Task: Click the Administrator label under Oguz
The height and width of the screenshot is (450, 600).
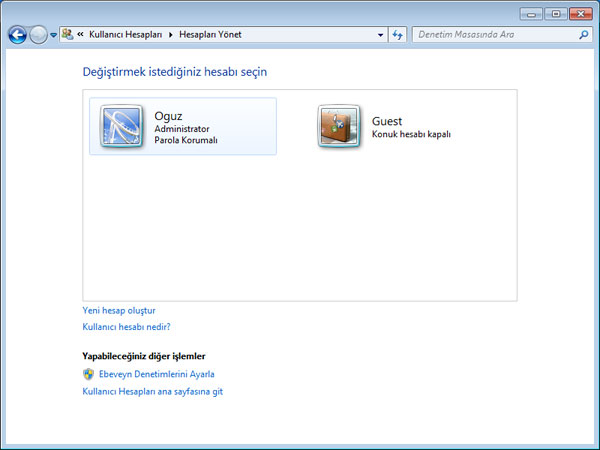Action: pyautogui.click(x=182, y=129)
